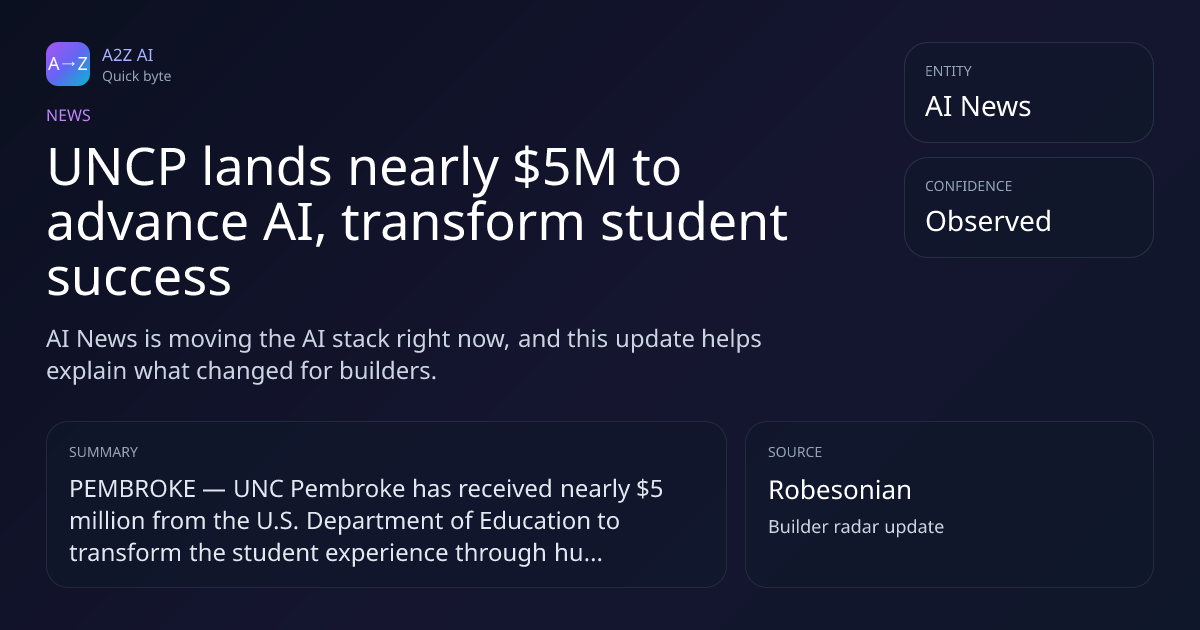Screen dimensions: 1200x630
Task: Click the AI News entity value
Action: pyautogui.click(x=978, y=107)
